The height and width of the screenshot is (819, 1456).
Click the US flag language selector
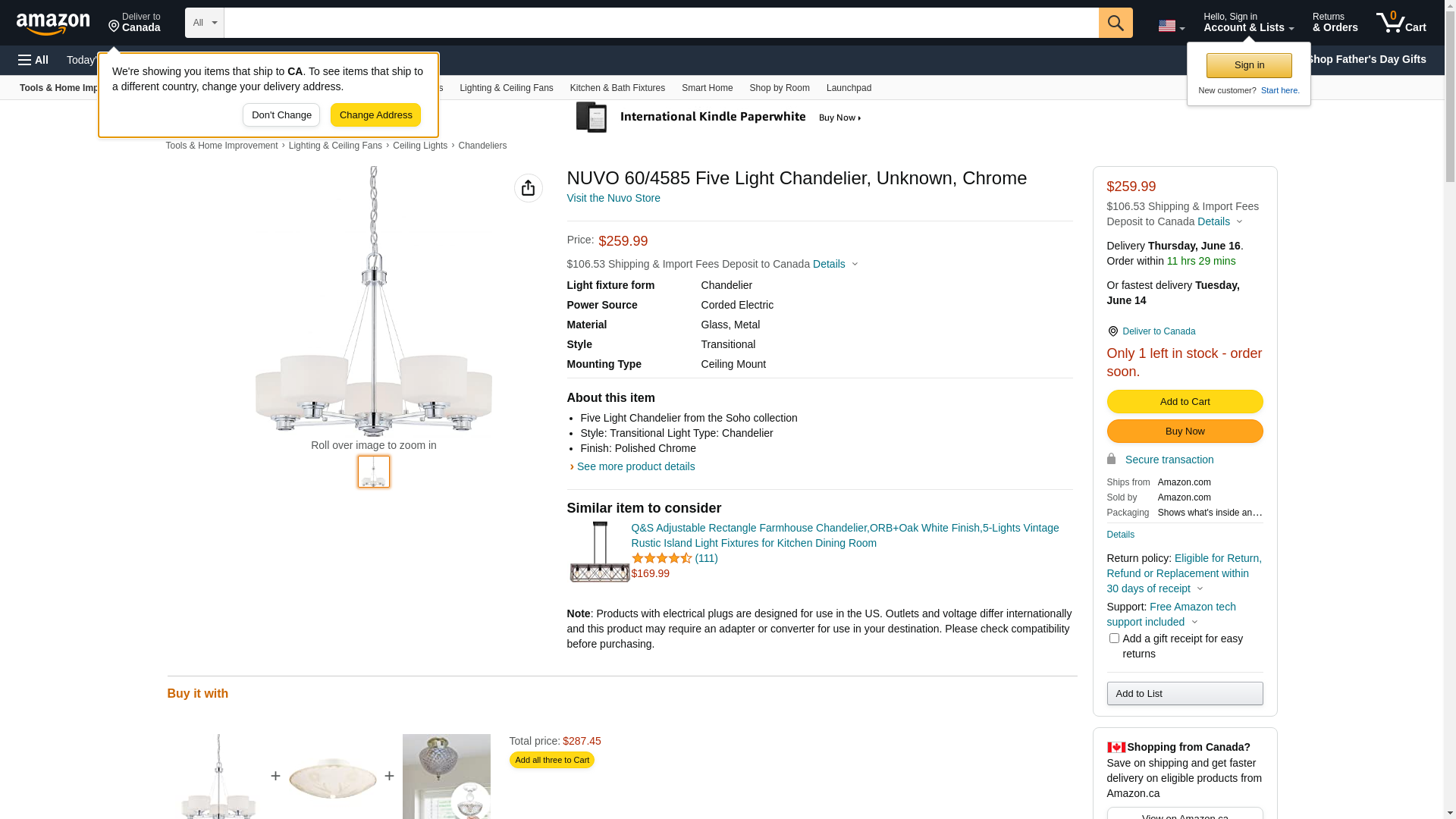coord(1170,26)
